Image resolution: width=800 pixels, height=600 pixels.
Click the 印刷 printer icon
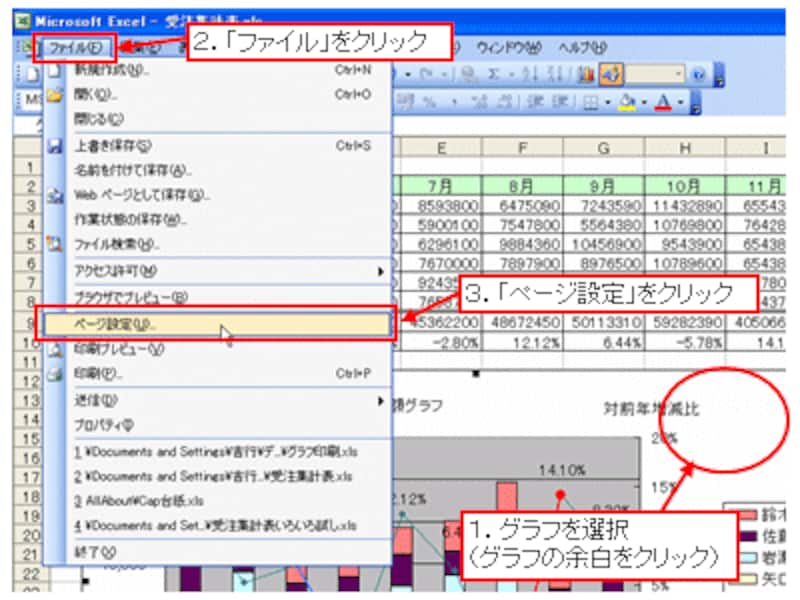point(56,374)
